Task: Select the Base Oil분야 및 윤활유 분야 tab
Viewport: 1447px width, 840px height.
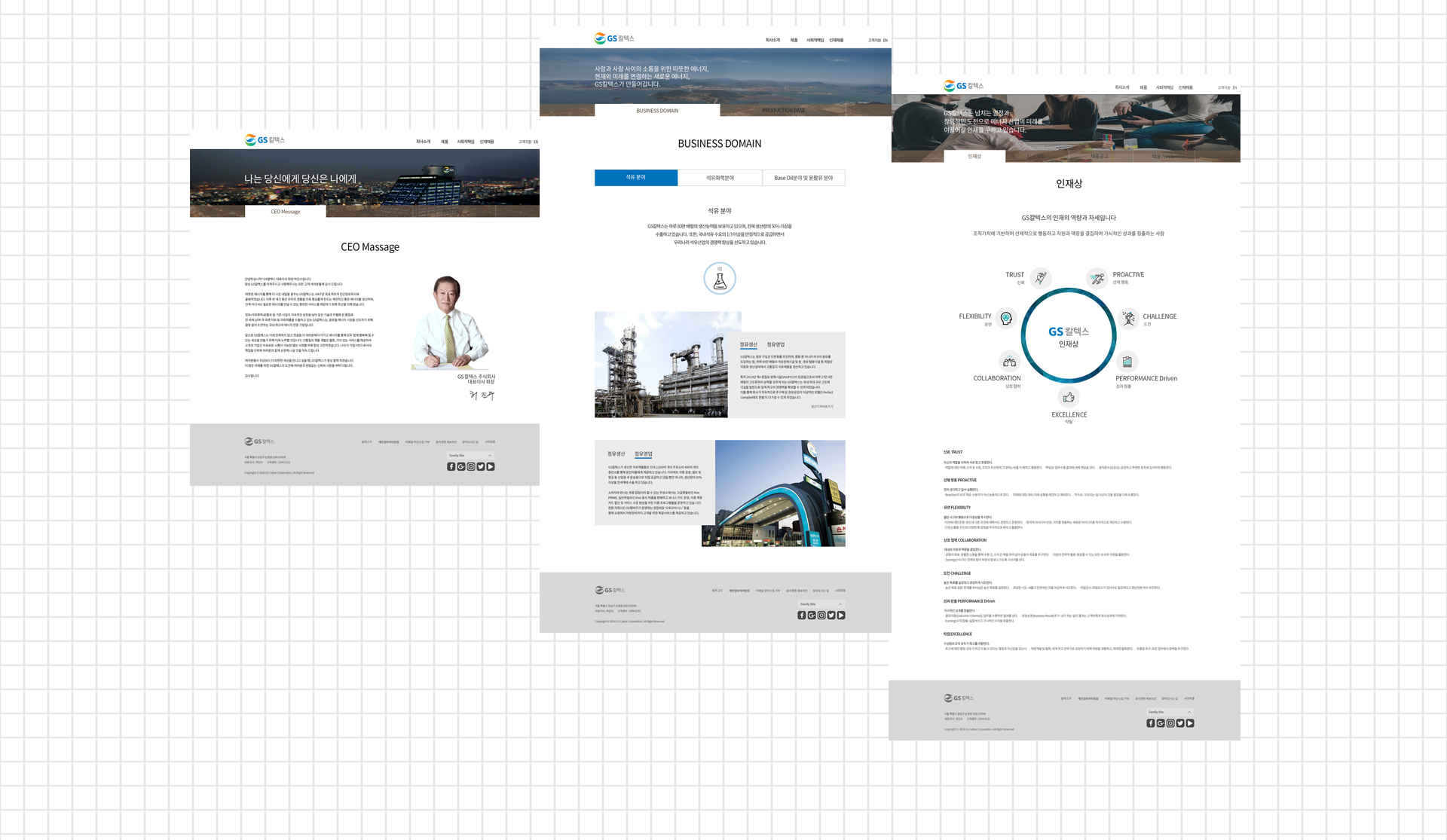Action: 803,178
